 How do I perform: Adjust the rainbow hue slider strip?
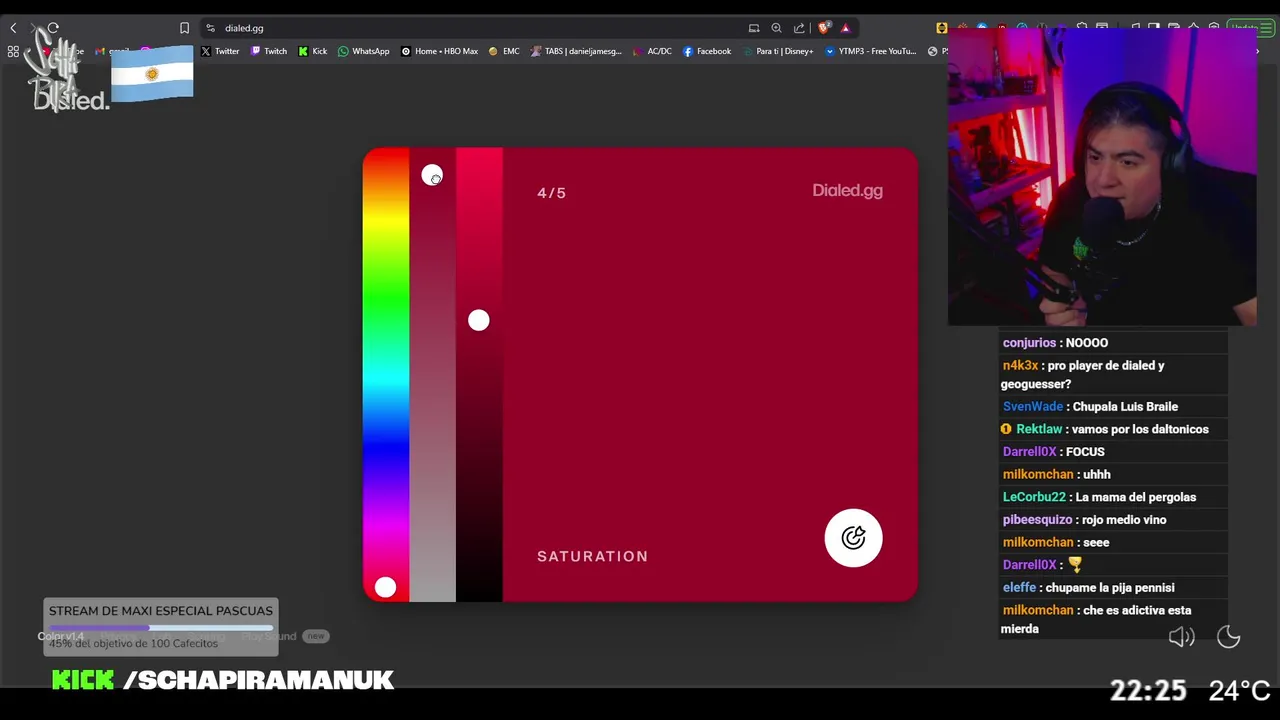[386, 375]
